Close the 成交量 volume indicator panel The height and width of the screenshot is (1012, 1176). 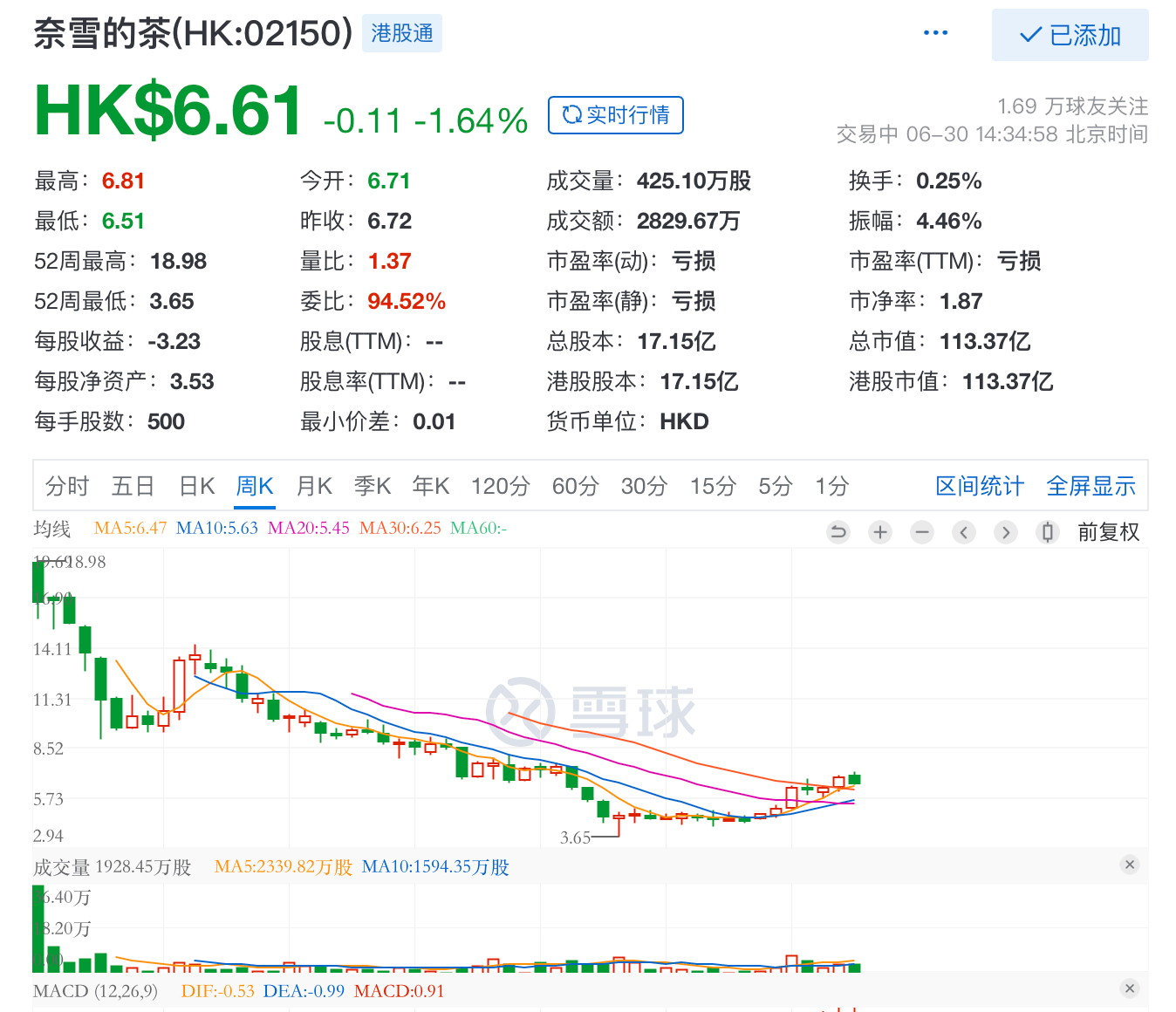(1130, 865)
